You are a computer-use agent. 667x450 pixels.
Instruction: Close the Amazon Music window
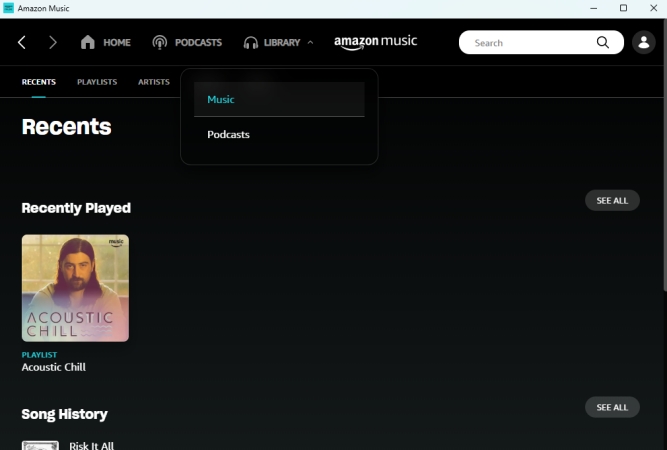[x=653, y=8]
